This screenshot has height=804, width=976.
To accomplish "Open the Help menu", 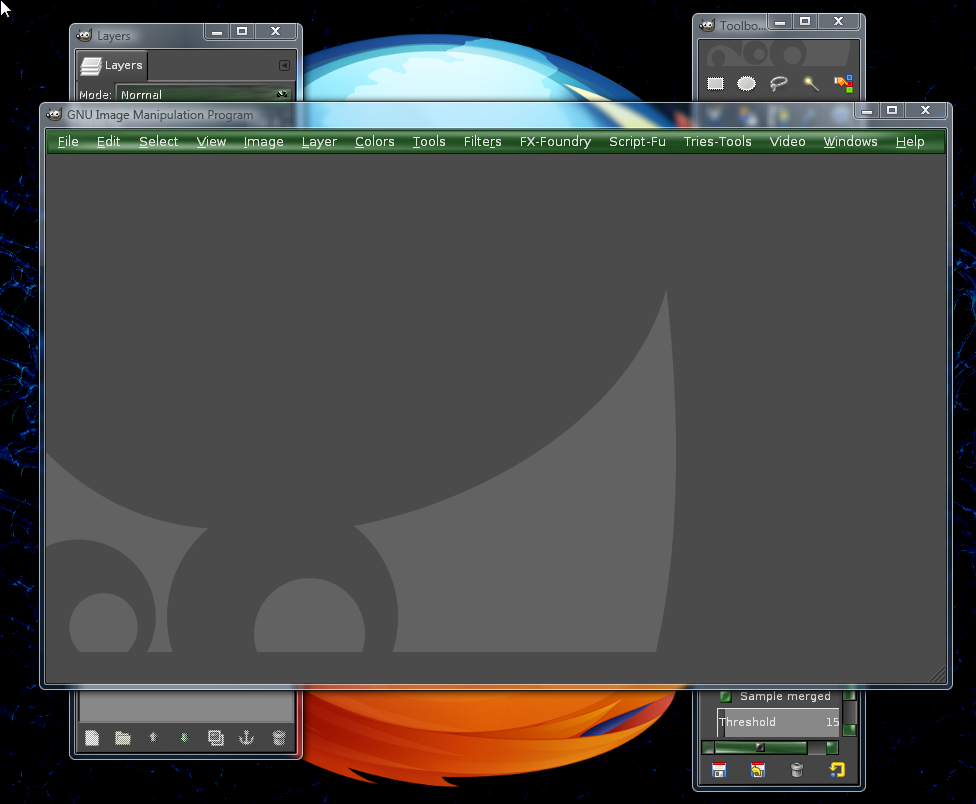I will pyautogui.click(x=910, y=141).
